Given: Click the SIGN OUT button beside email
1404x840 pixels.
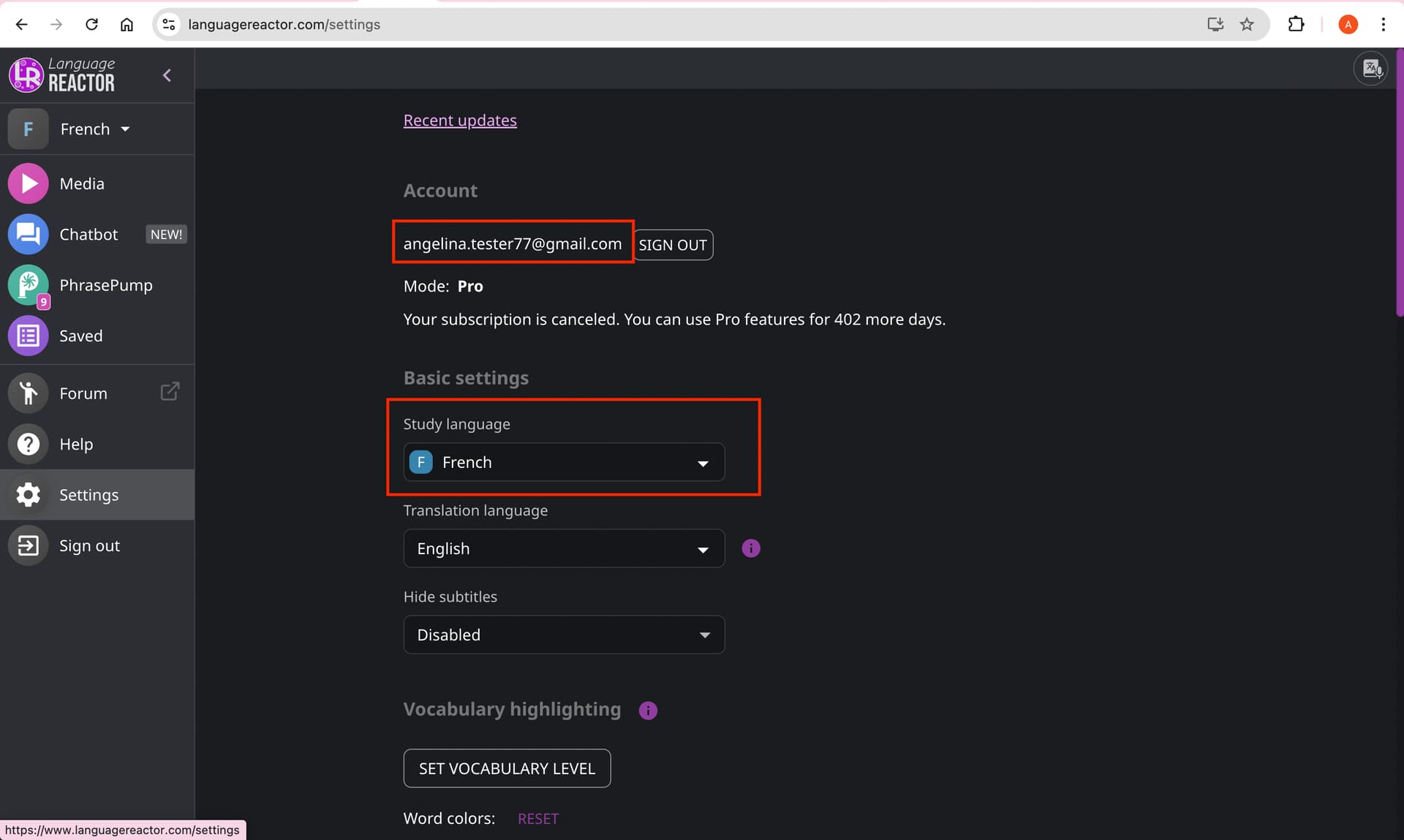Looking at the screenshot, I should click(x=673, y=245).
